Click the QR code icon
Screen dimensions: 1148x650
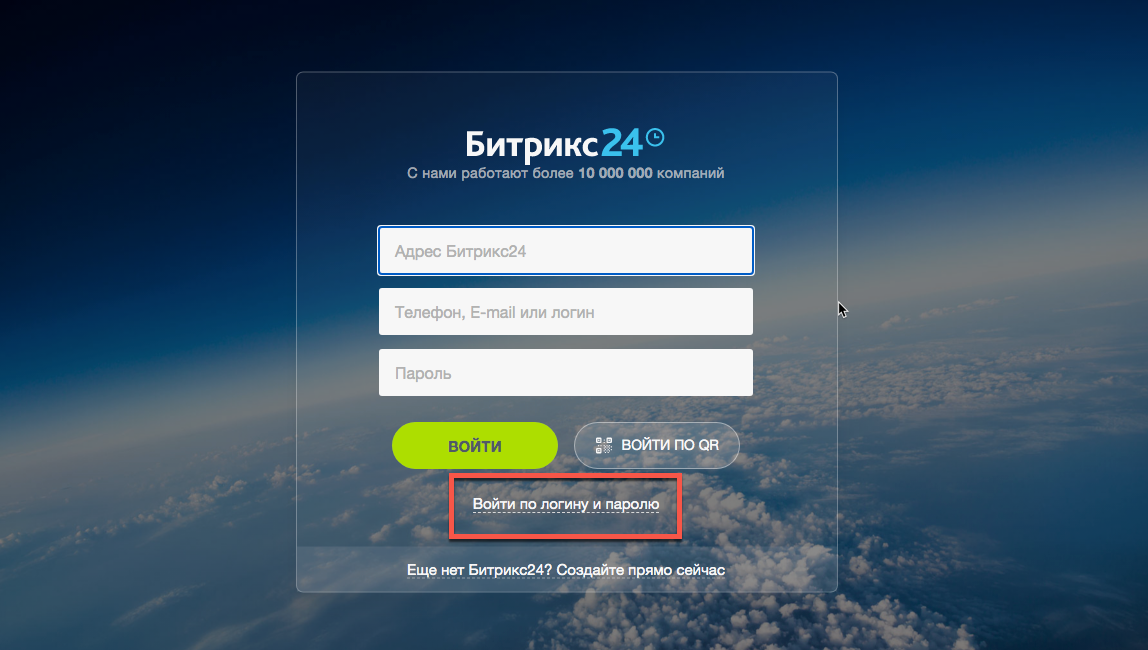pyautogui.click(x=603, y=445)
